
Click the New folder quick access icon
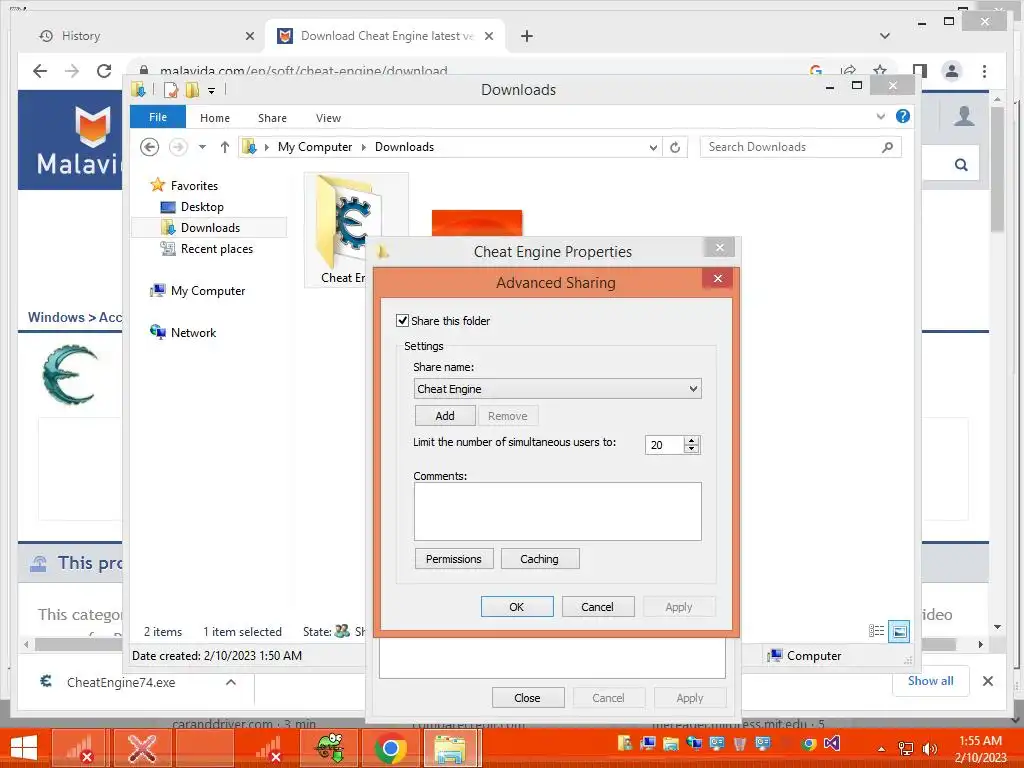(192, 89)
